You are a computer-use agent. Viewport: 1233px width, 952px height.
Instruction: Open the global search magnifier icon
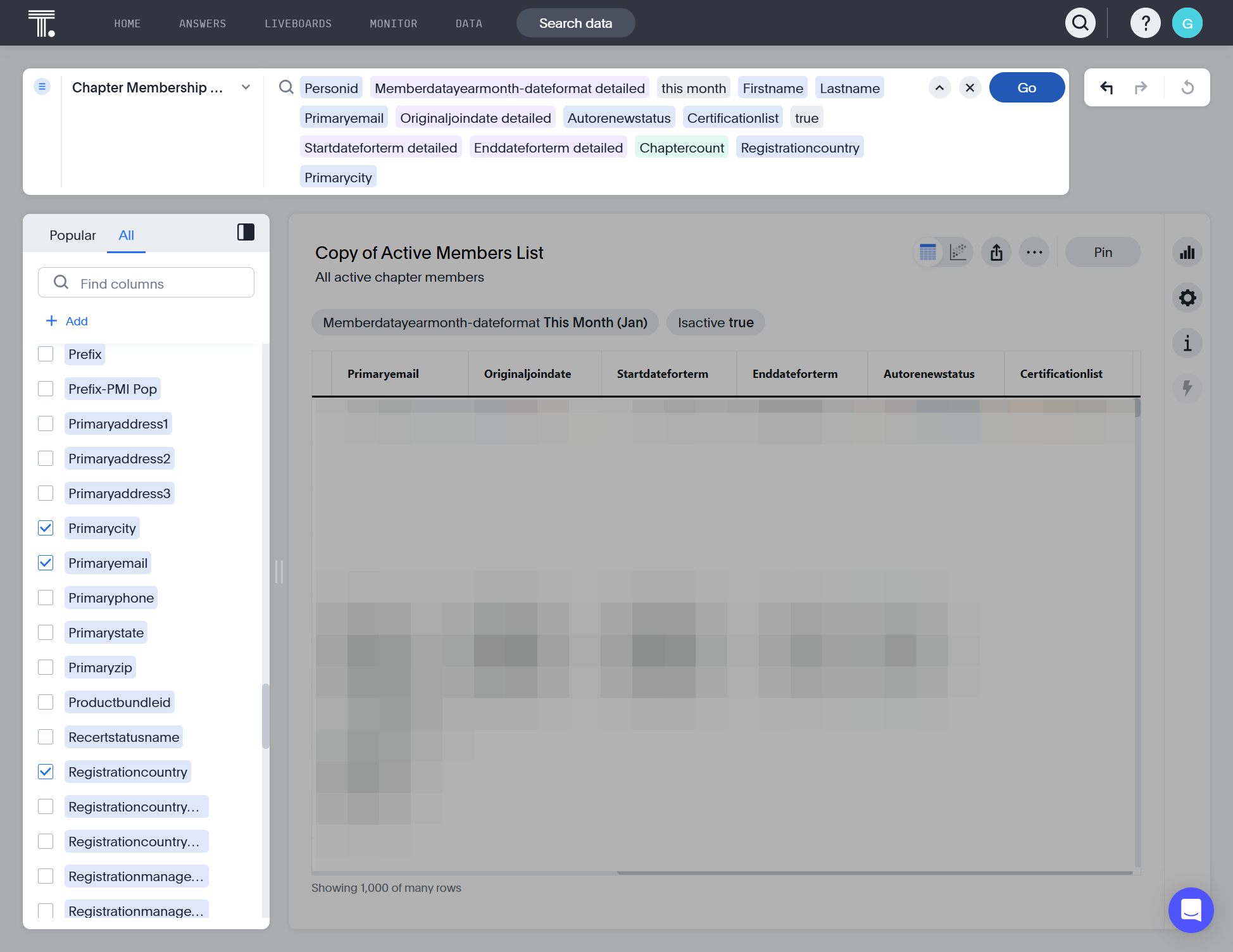coord(1080,23)
